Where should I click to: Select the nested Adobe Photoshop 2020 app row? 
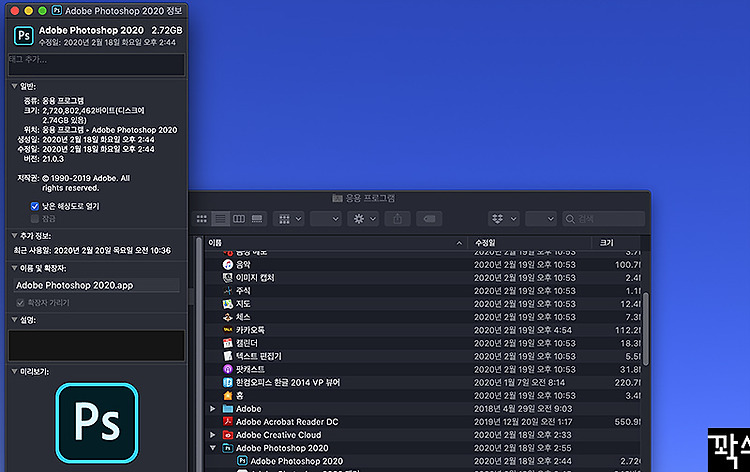[423, 461]
